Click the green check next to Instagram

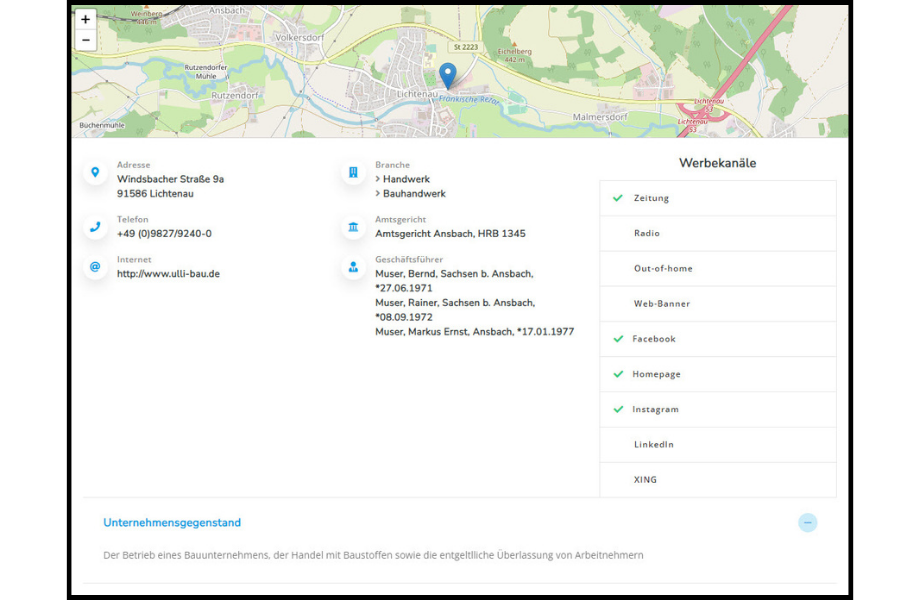click(618, 409)
